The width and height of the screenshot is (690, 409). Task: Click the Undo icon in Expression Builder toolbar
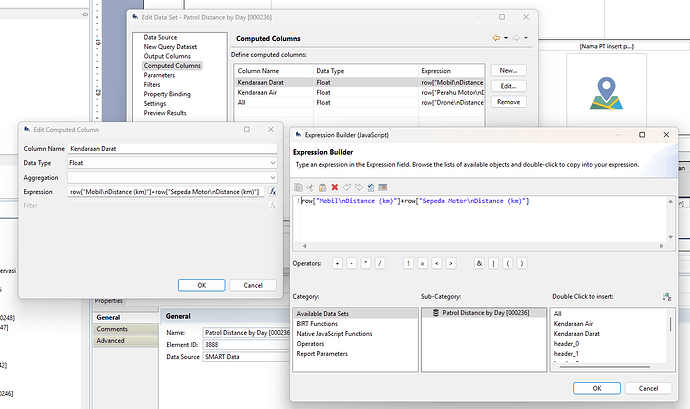pyautogui.click(x=346, y=187)
